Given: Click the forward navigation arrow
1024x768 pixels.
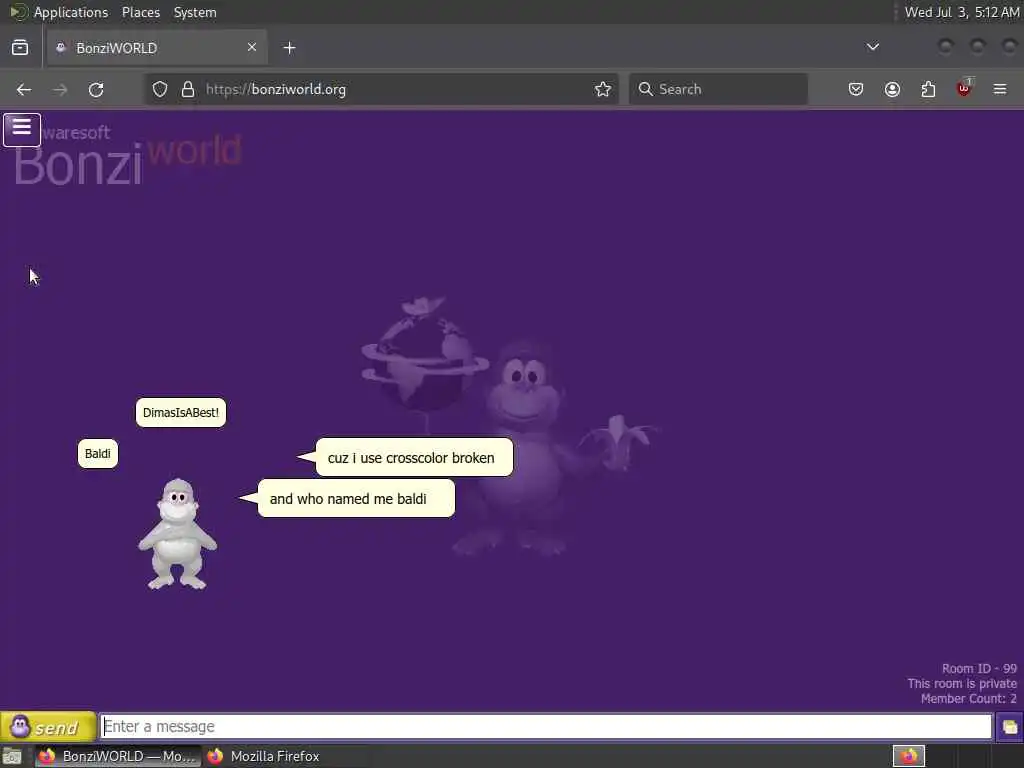Looking at the screenshot, I should pos(60,89).
